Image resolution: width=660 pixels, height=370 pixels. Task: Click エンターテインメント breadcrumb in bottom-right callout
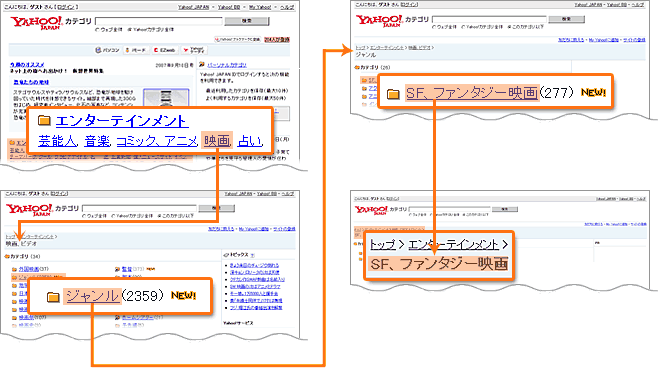pos(453,244)
